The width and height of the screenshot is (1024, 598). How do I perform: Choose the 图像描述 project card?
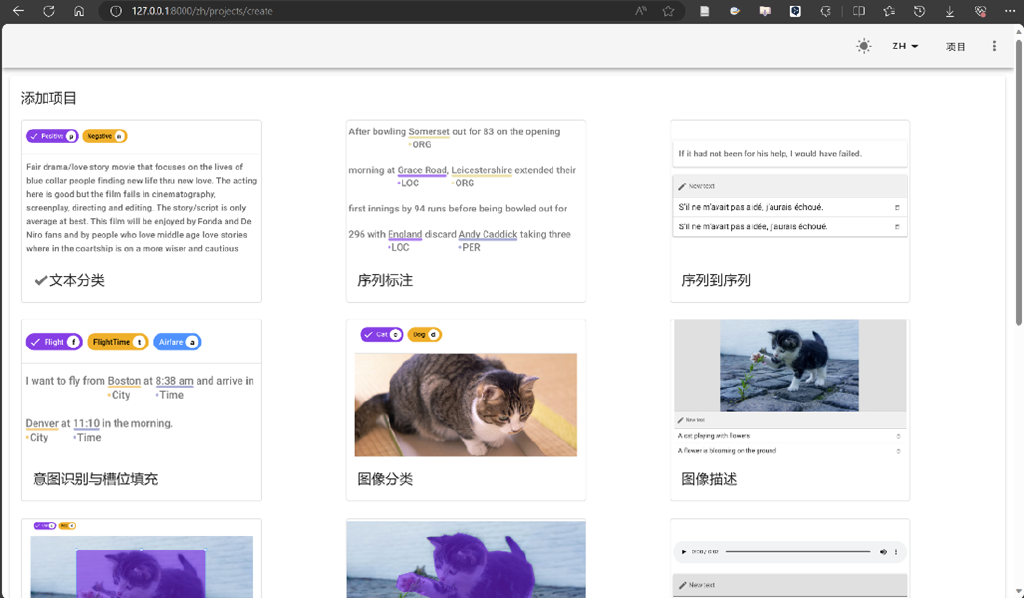[789, 410]
